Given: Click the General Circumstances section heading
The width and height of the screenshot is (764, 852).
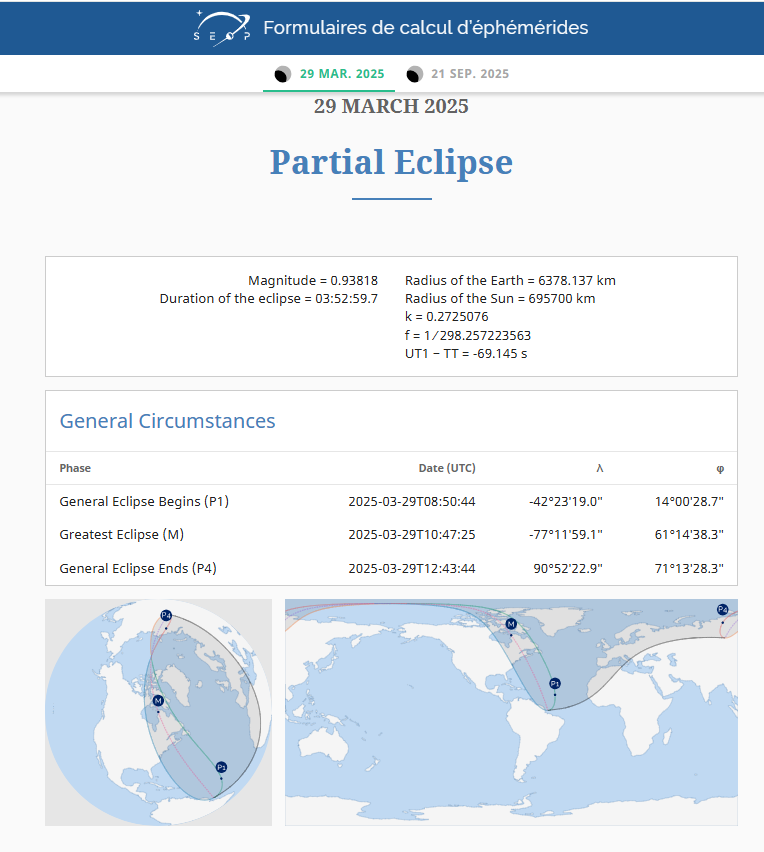Looking at the screenshot, I should pyautogui.click(x=167, y=421).
